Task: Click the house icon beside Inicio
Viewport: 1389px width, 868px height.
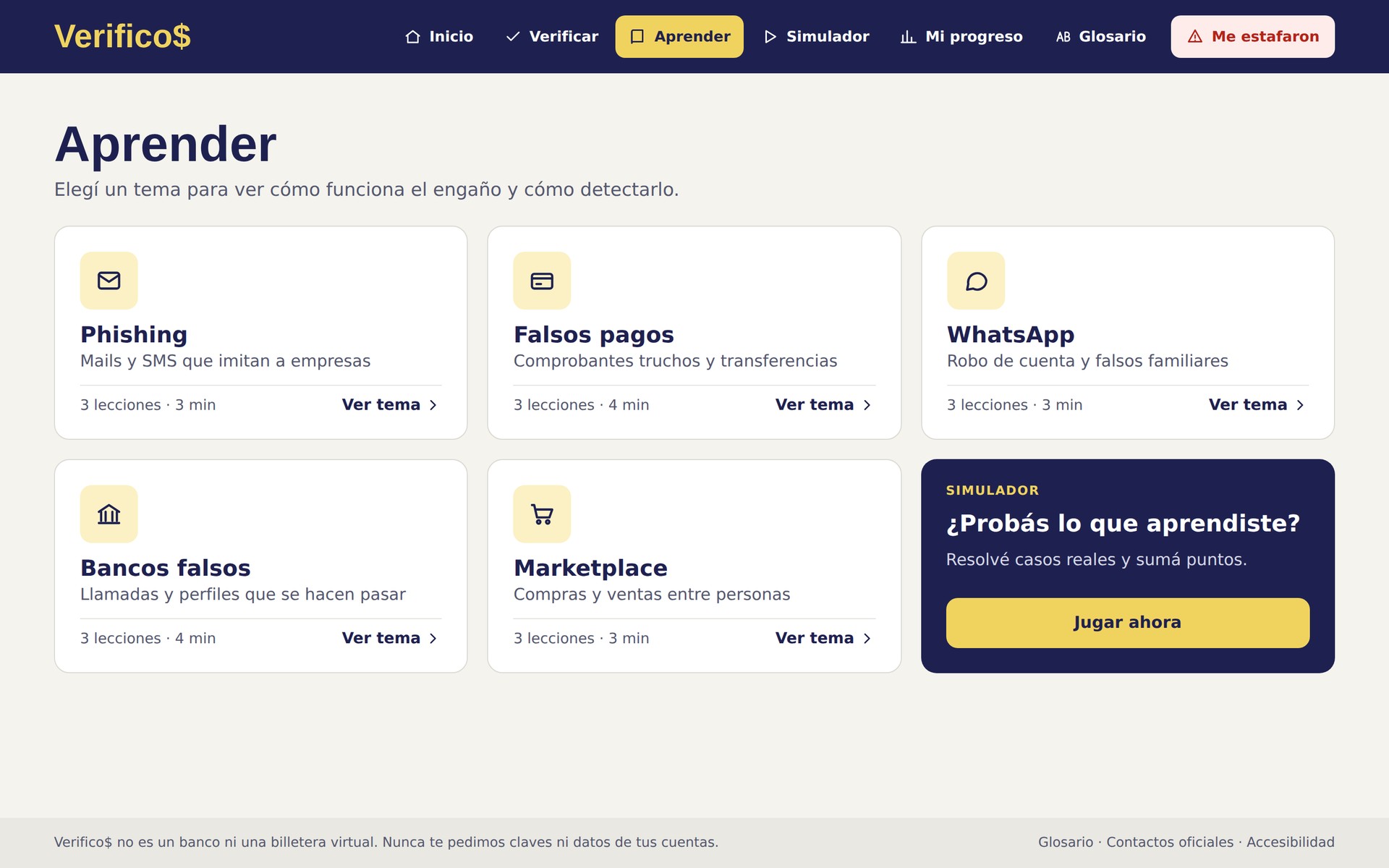Action: pos(412,37)
